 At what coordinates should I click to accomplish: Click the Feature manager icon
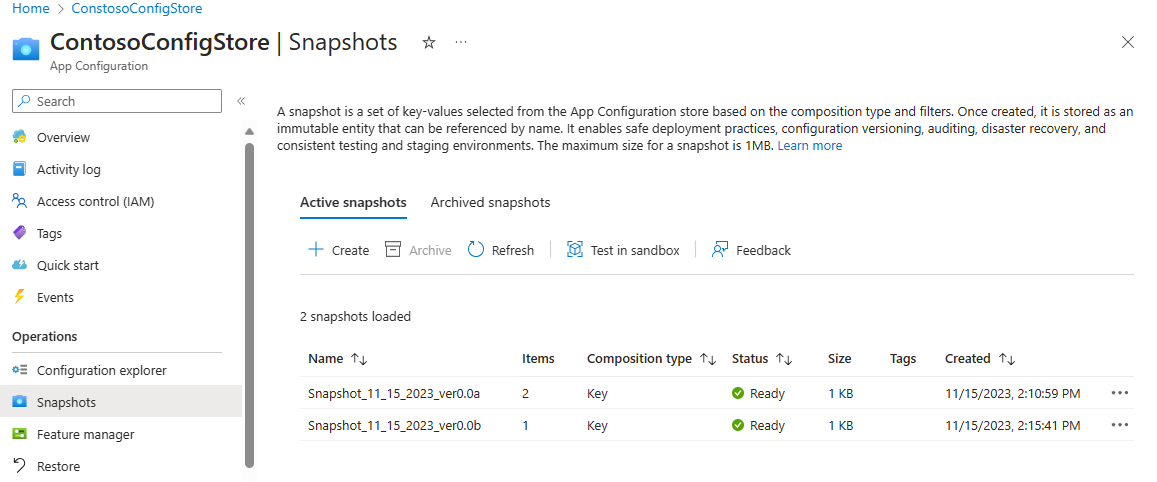[20, 434]
